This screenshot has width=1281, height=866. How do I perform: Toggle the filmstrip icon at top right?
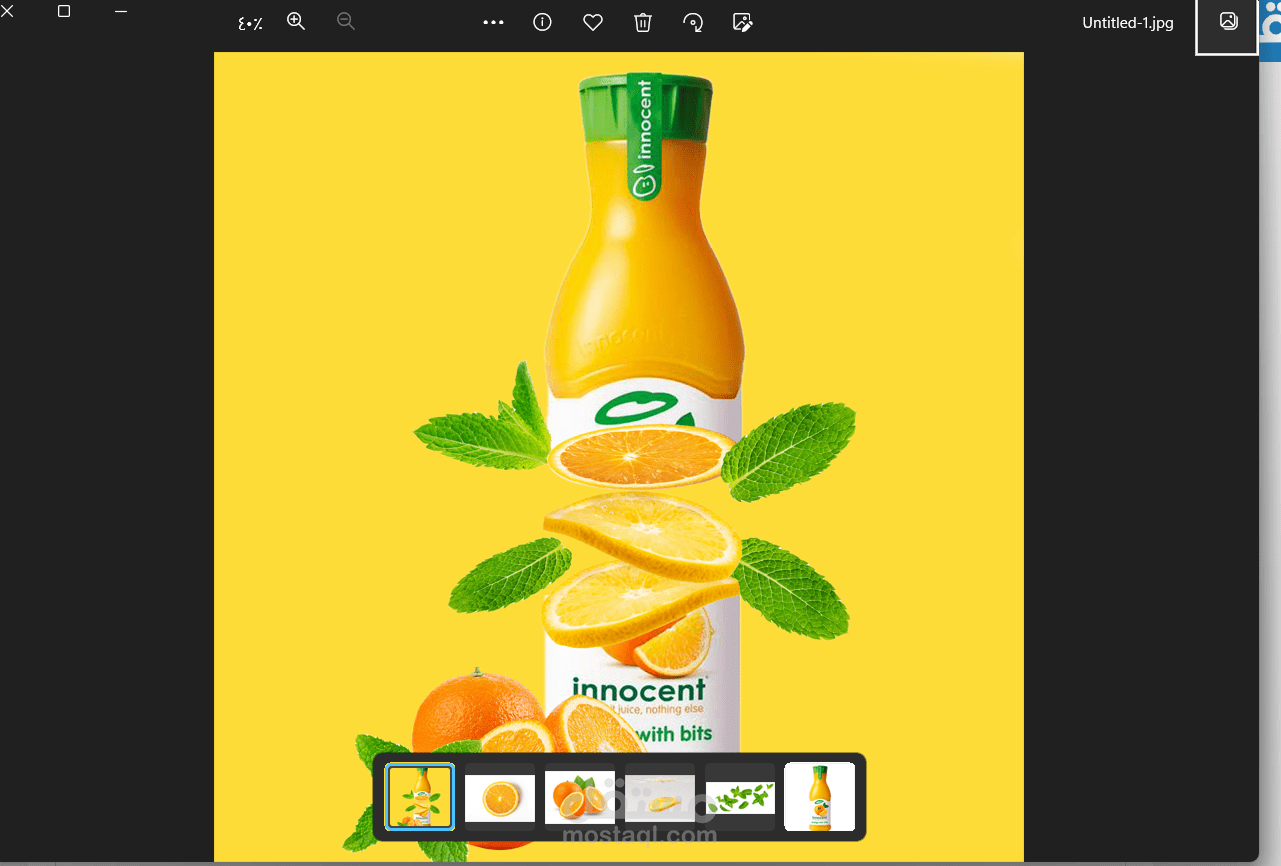coord(1228,22)
